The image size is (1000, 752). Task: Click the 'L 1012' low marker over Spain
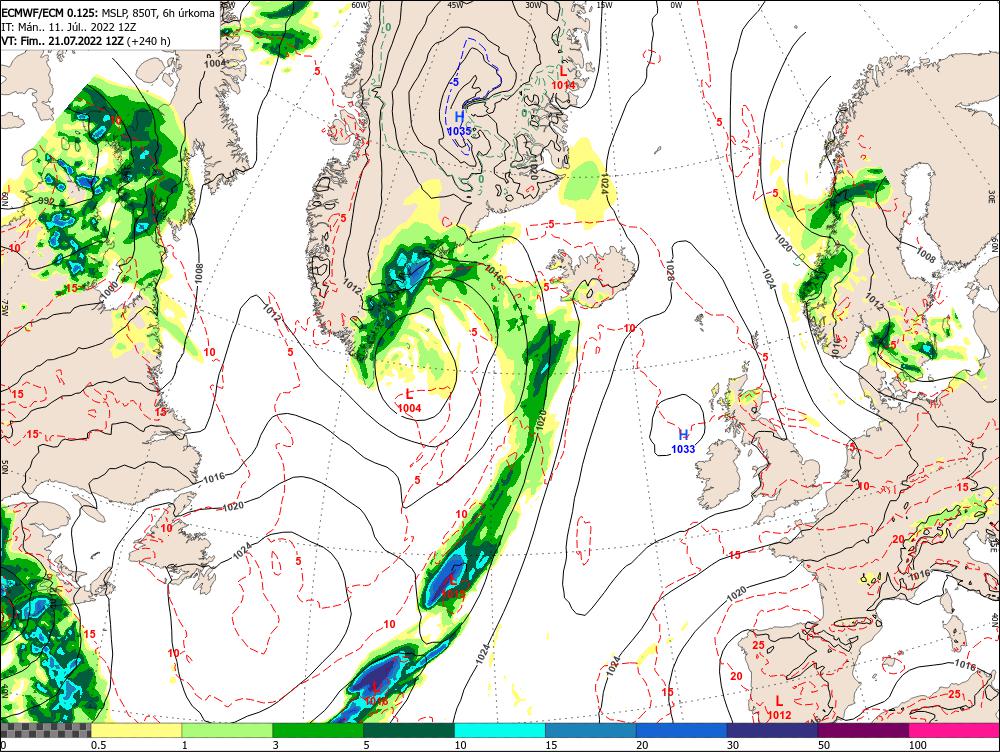[x=779, y=709]
